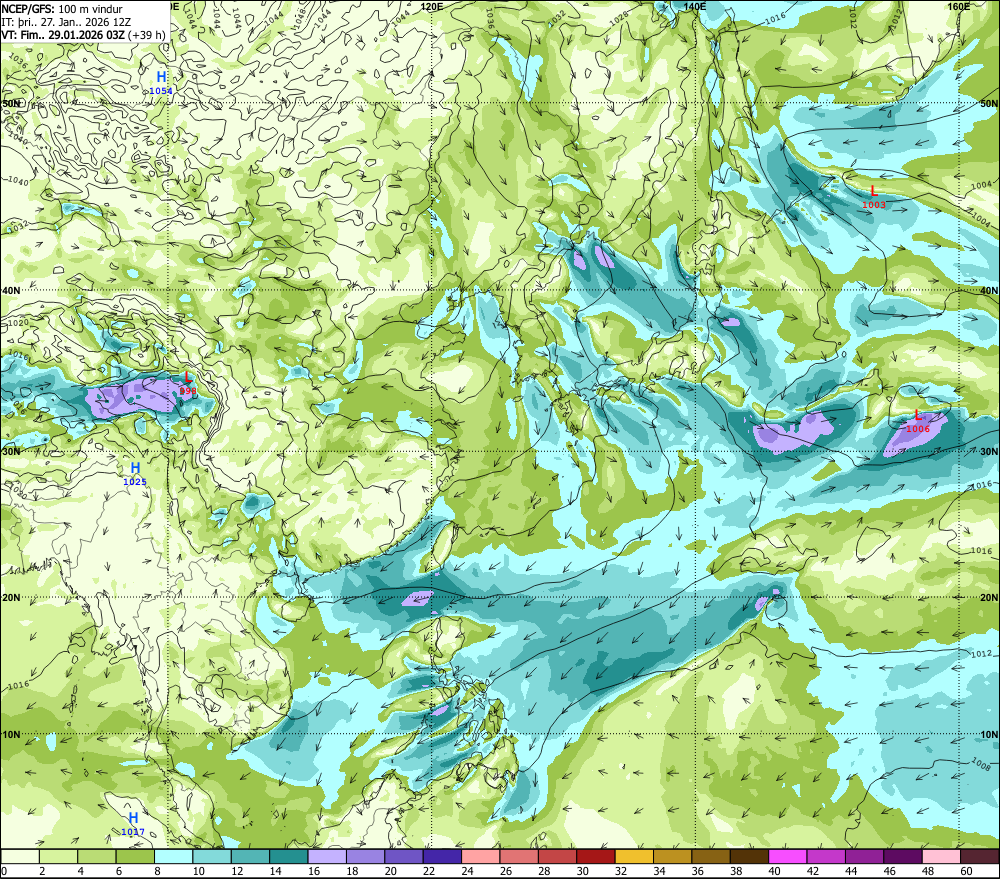Viewport: 1000px width, 879px height.
Task: Click the legend value label 24
Action: (467, 871)
